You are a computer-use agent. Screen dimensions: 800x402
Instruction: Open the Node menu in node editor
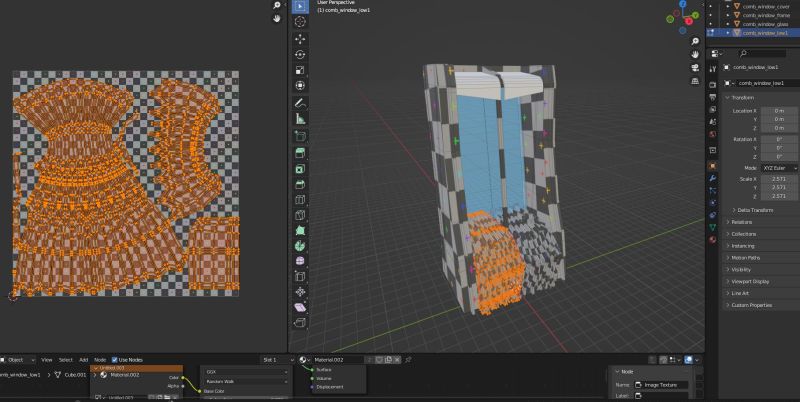[100, 360]
